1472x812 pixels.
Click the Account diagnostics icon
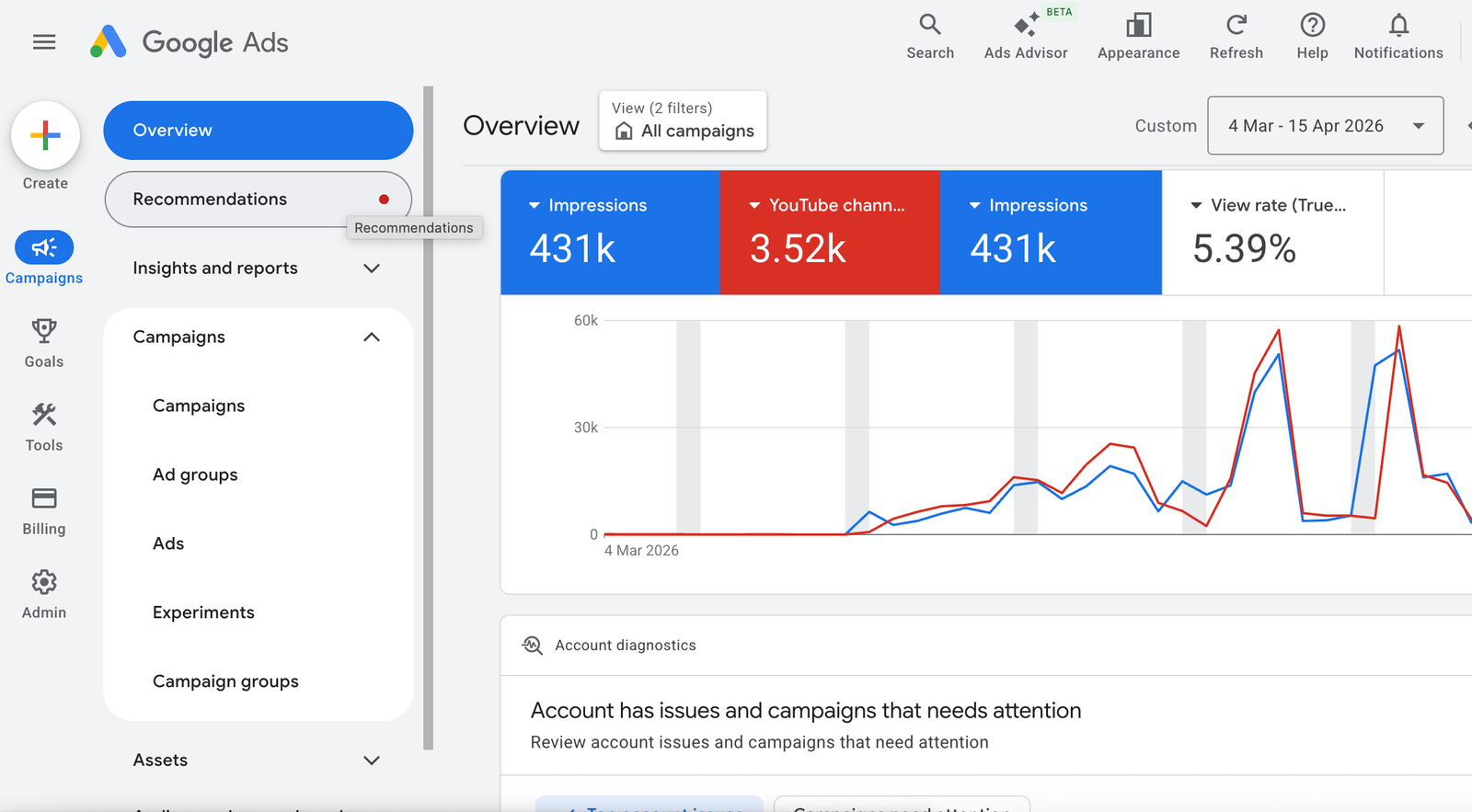(532, 645)
